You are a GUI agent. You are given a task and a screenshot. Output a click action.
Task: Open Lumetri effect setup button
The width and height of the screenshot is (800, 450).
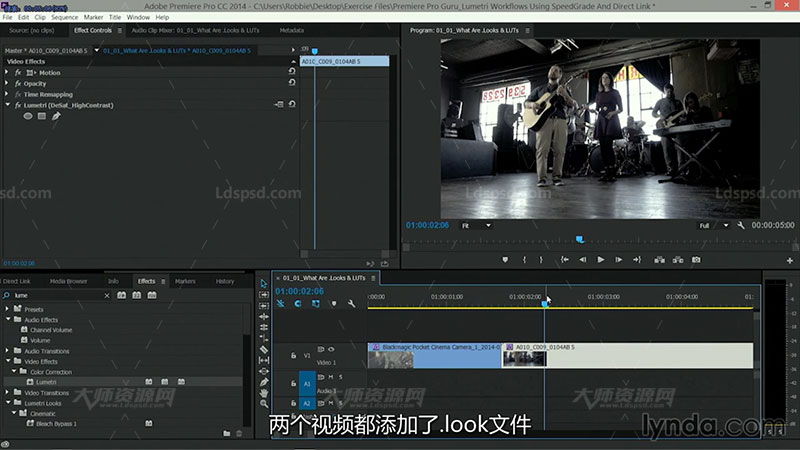coord(279,104)
